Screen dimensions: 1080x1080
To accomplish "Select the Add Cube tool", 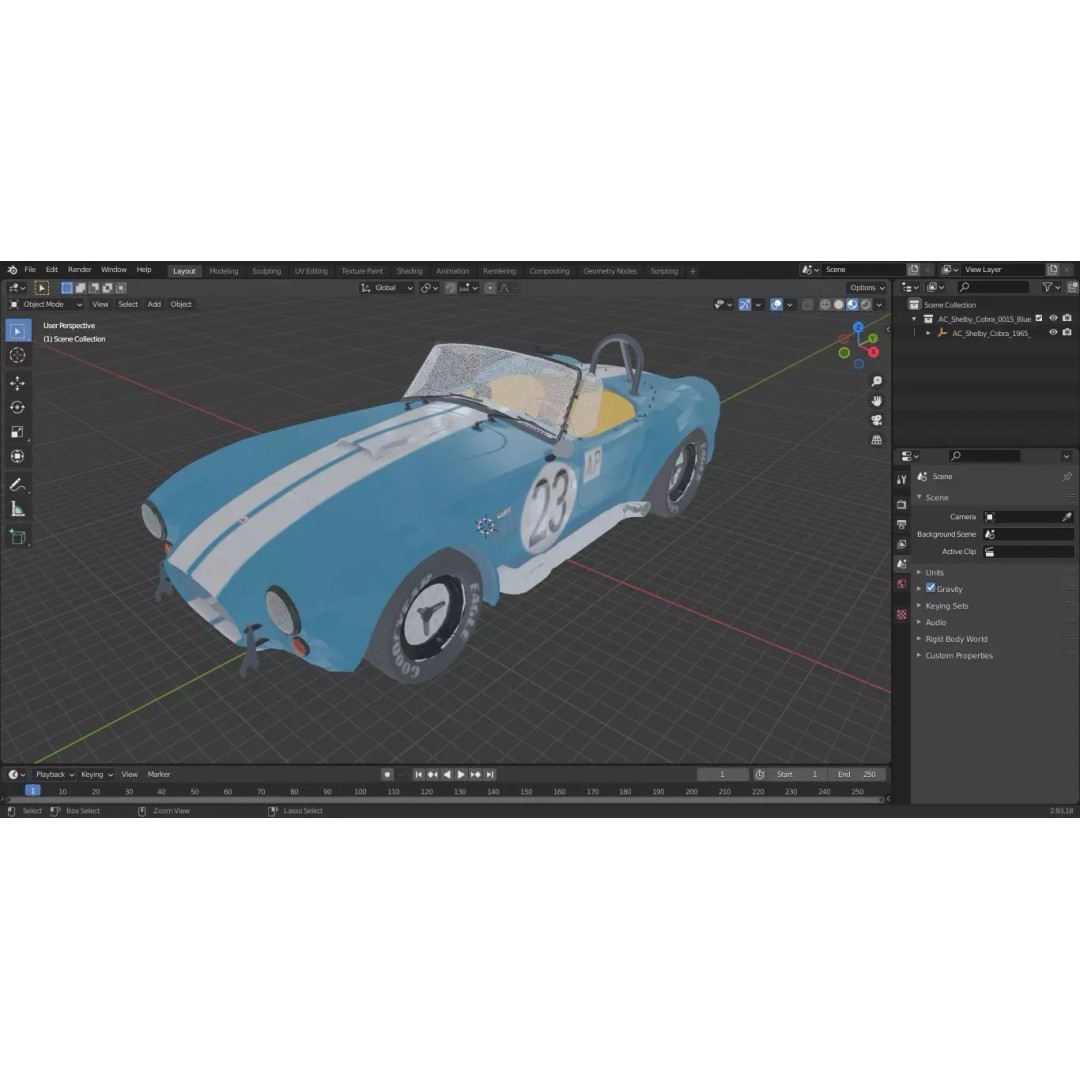I will click(17, 537).
